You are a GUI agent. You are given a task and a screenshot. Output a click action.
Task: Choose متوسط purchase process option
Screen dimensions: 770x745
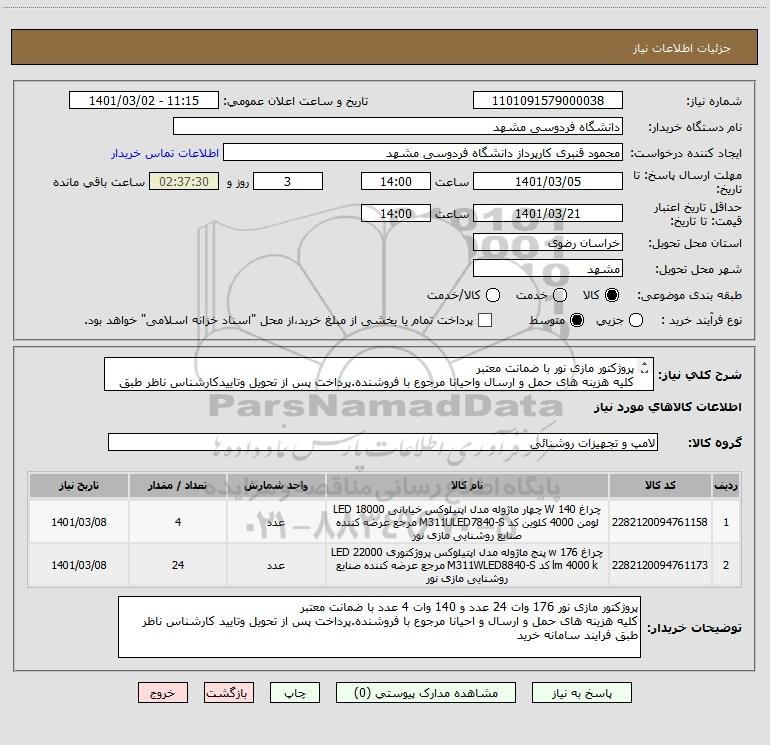[577, 320]
